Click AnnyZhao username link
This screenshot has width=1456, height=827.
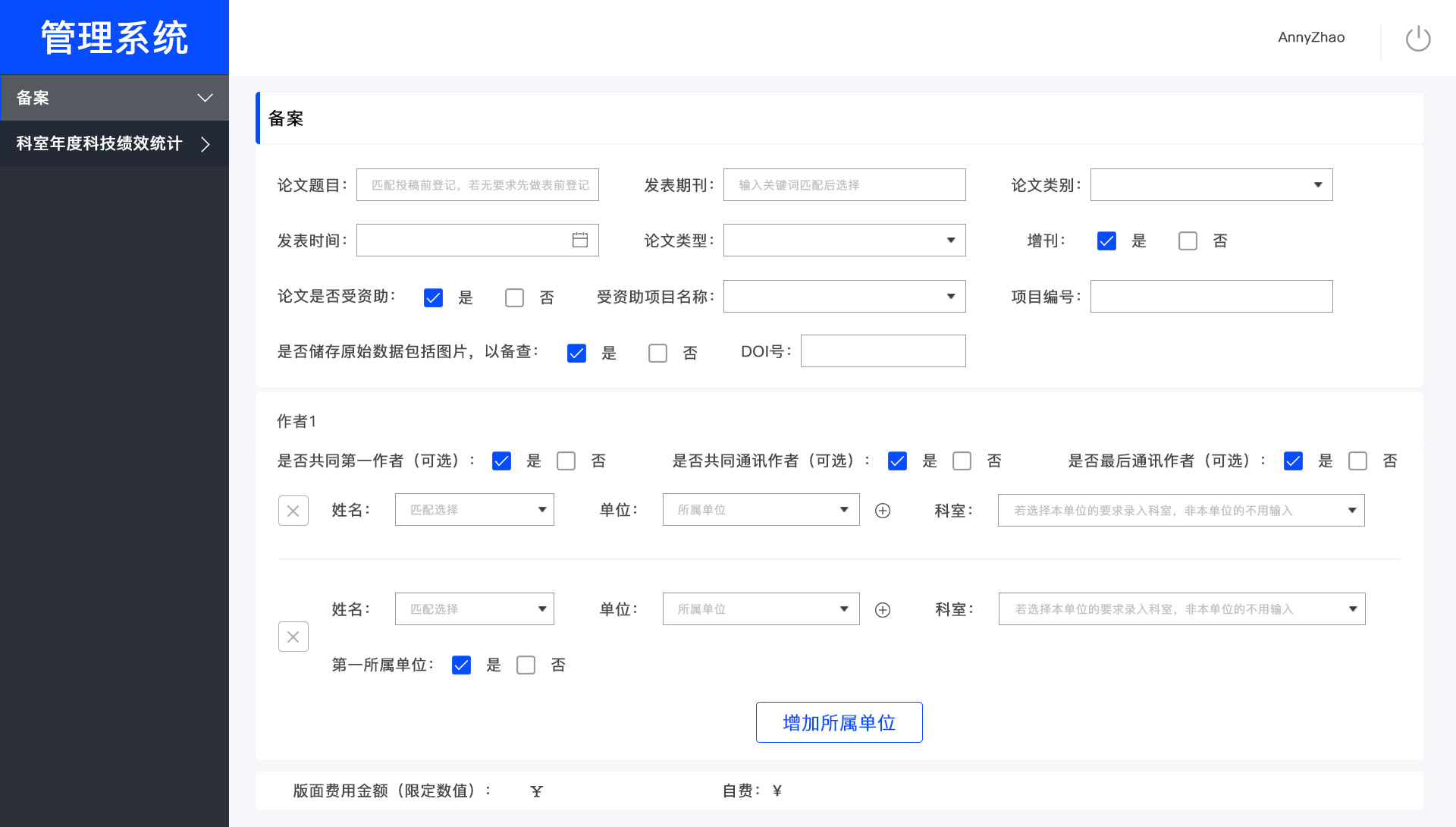pyautogui.click(x=1310, y=37)
